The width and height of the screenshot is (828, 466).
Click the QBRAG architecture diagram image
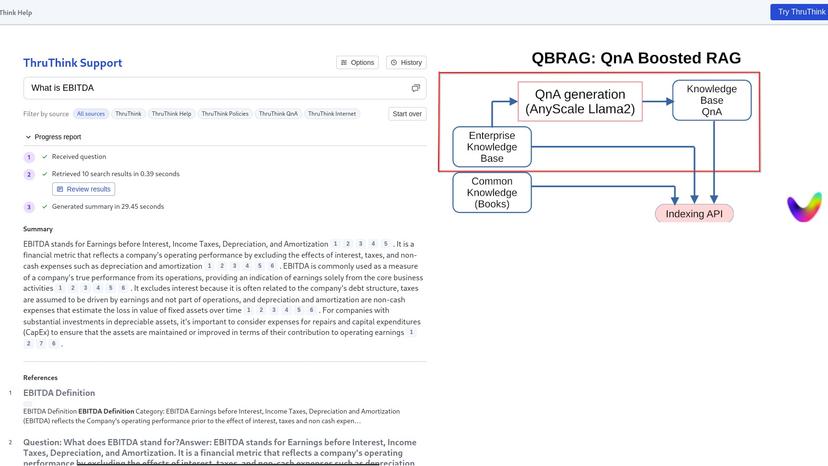(600, 136)
